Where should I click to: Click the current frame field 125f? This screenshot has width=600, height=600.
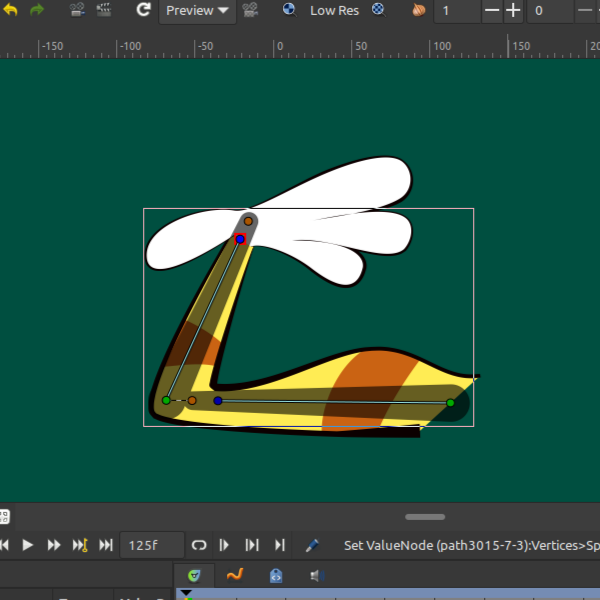(x=152, y=545)
